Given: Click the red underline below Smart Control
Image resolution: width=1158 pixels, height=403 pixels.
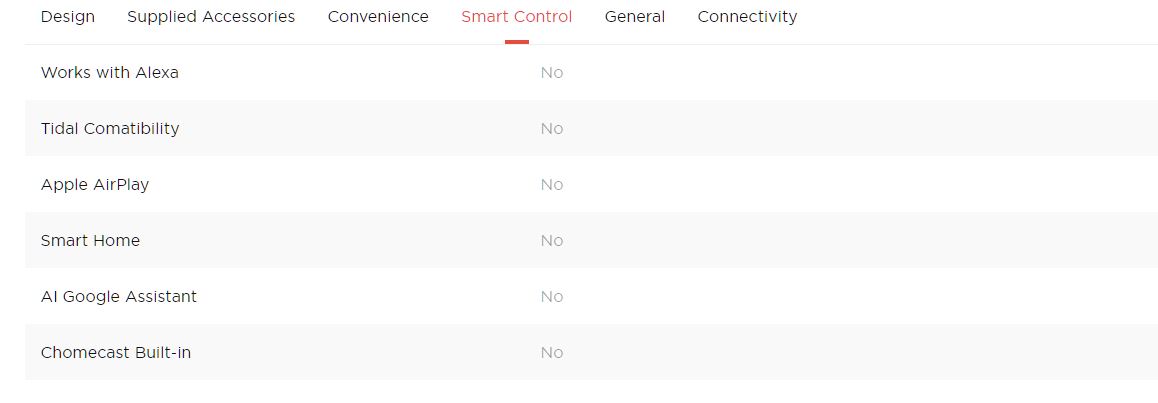Looking at the screenshot, I should pyautogui.click(x=517, y=42).
